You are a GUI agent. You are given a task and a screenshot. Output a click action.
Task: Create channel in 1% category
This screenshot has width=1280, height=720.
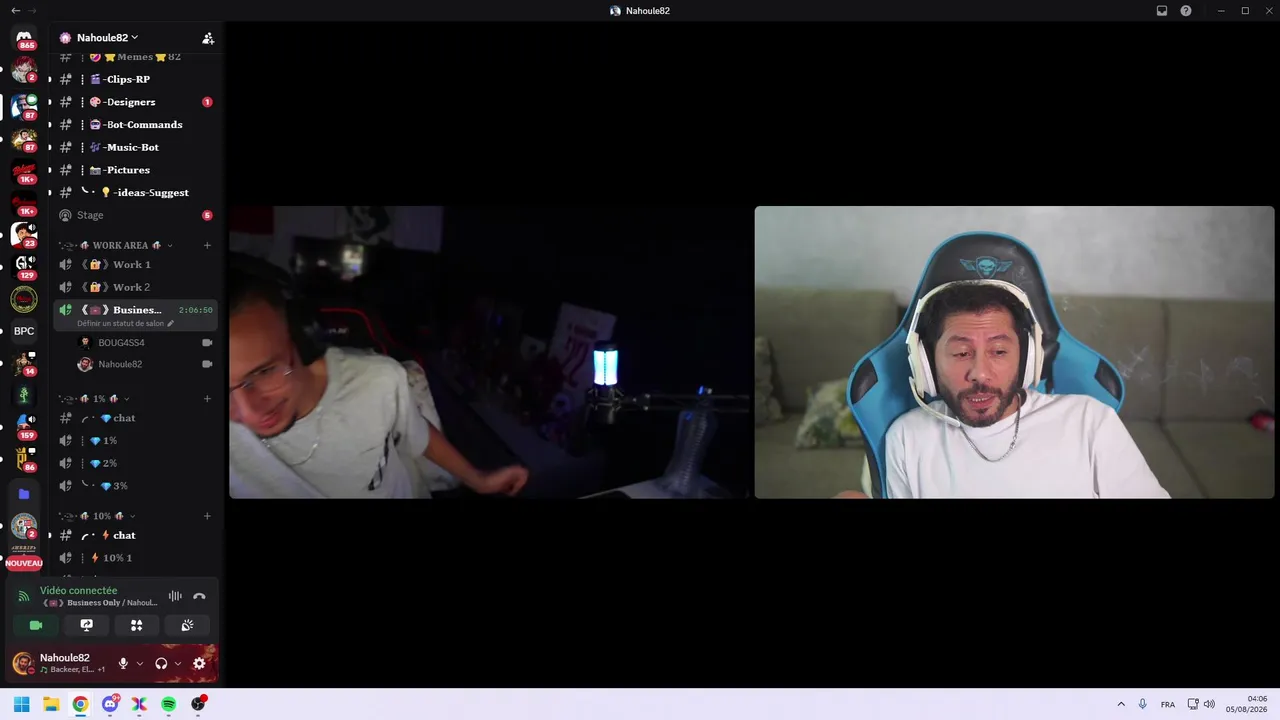point(207,399)
